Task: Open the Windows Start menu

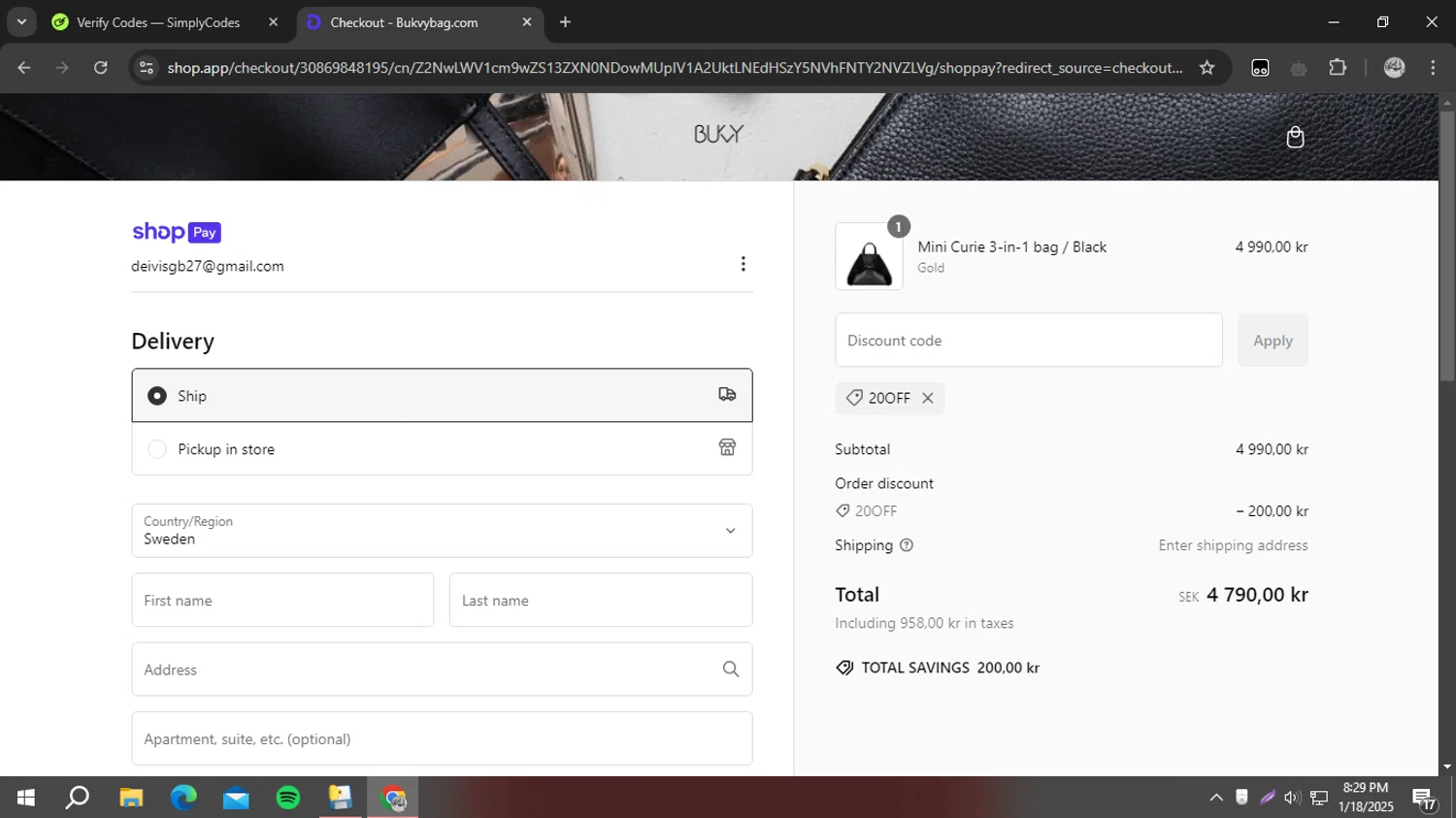Action: pyautogui.click(x=26, y=798)
